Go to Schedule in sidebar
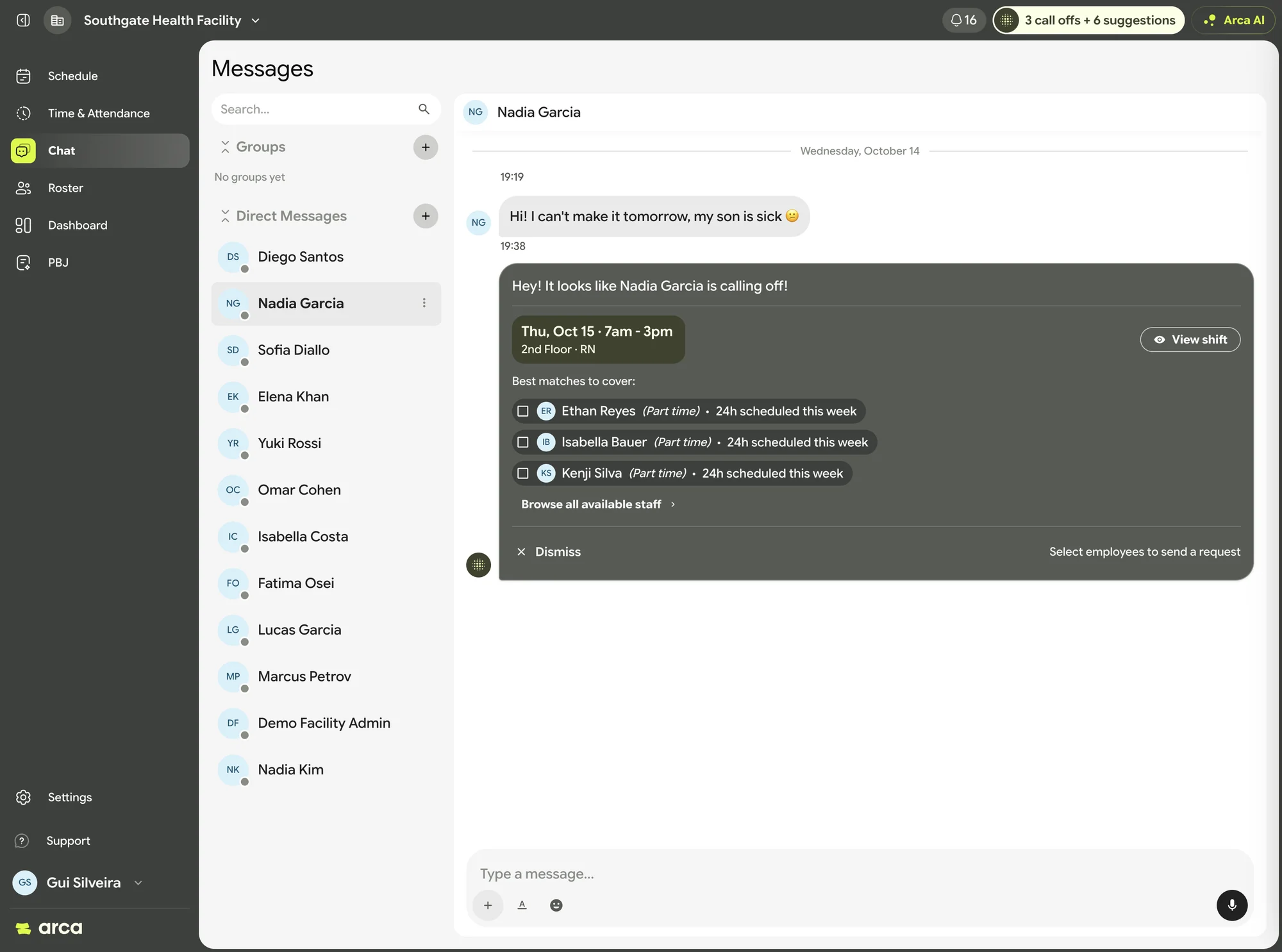This screenshot has height=952, width=1282. (x=100, y=76)
